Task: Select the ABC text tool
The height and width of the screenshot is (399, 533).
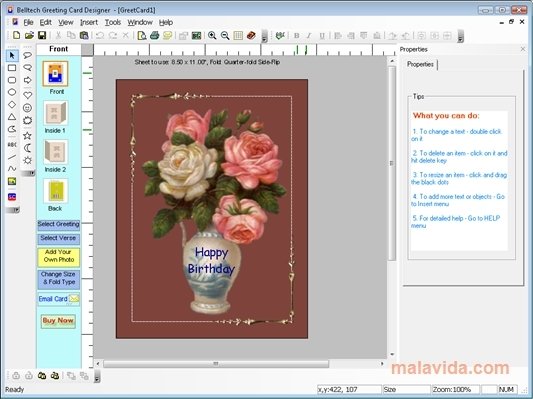Action: [x=12, y=144]
